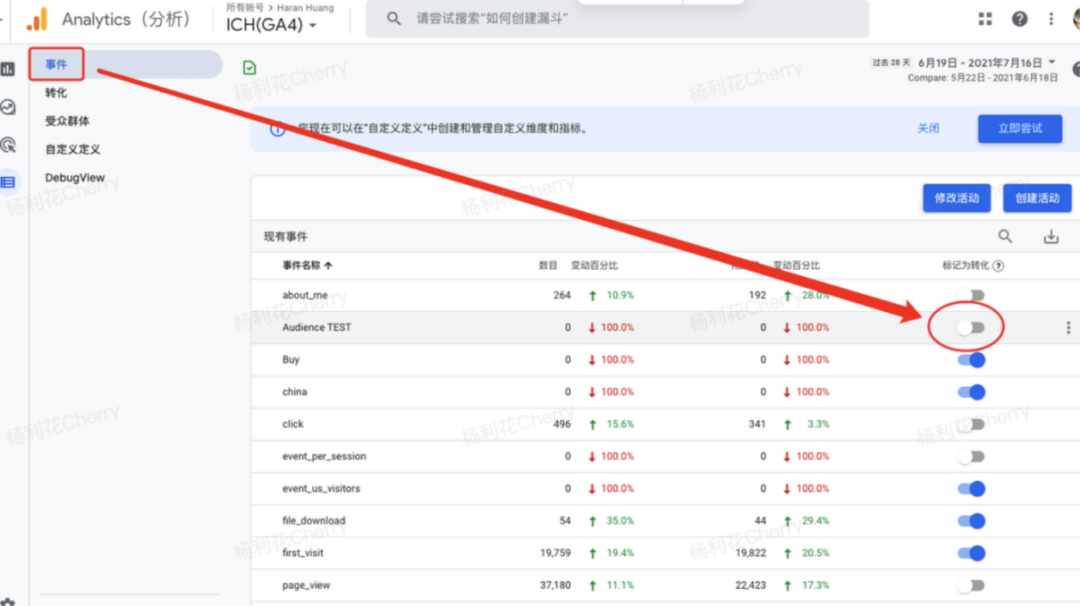Screen dimensions: 1080x606
Task: Click the Buy event name
Action: (x=291, y=359)
